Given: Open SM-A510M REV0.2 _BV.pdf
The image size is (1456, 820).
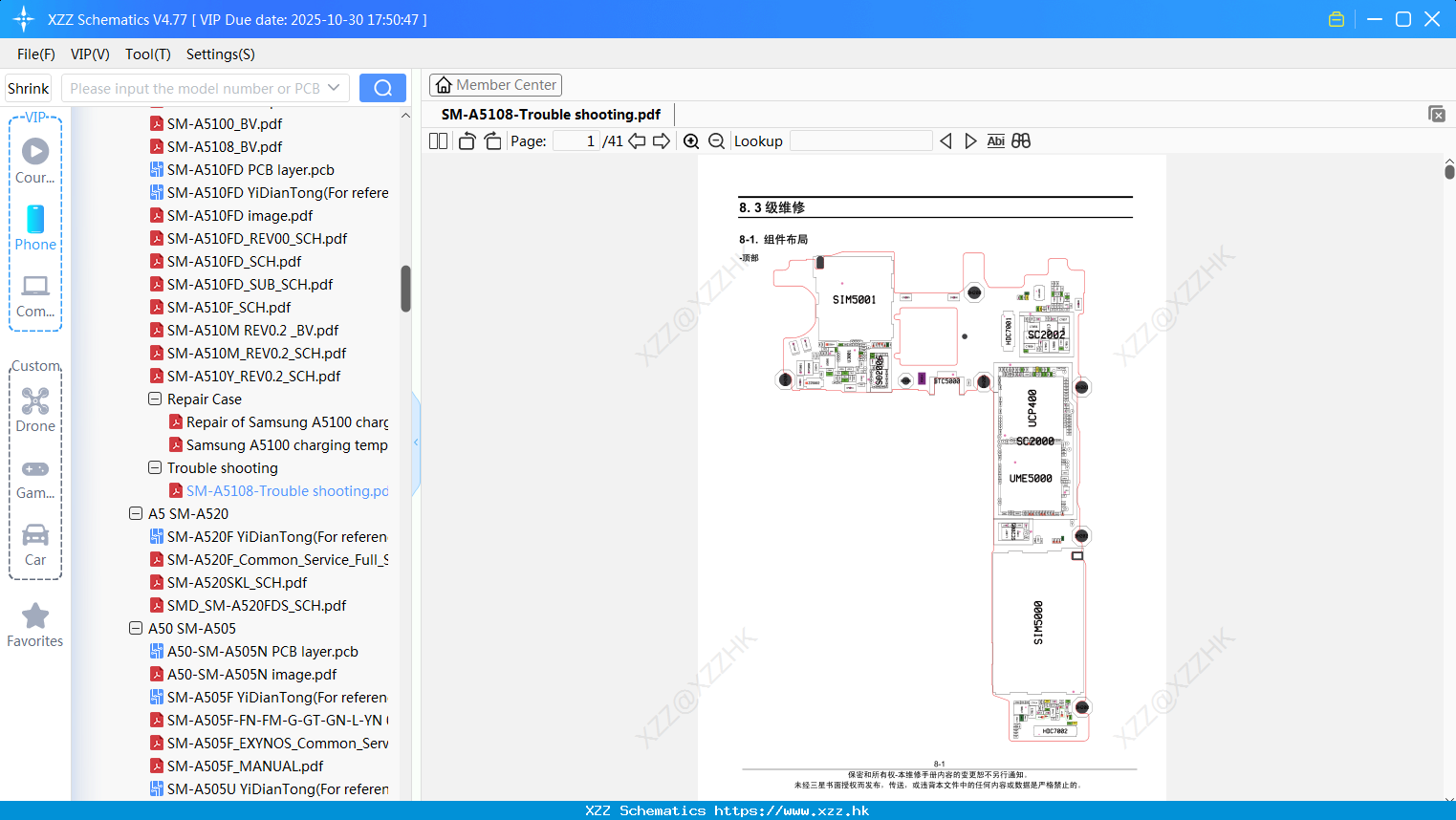Looking at the screenshot, I should (253, 330).
